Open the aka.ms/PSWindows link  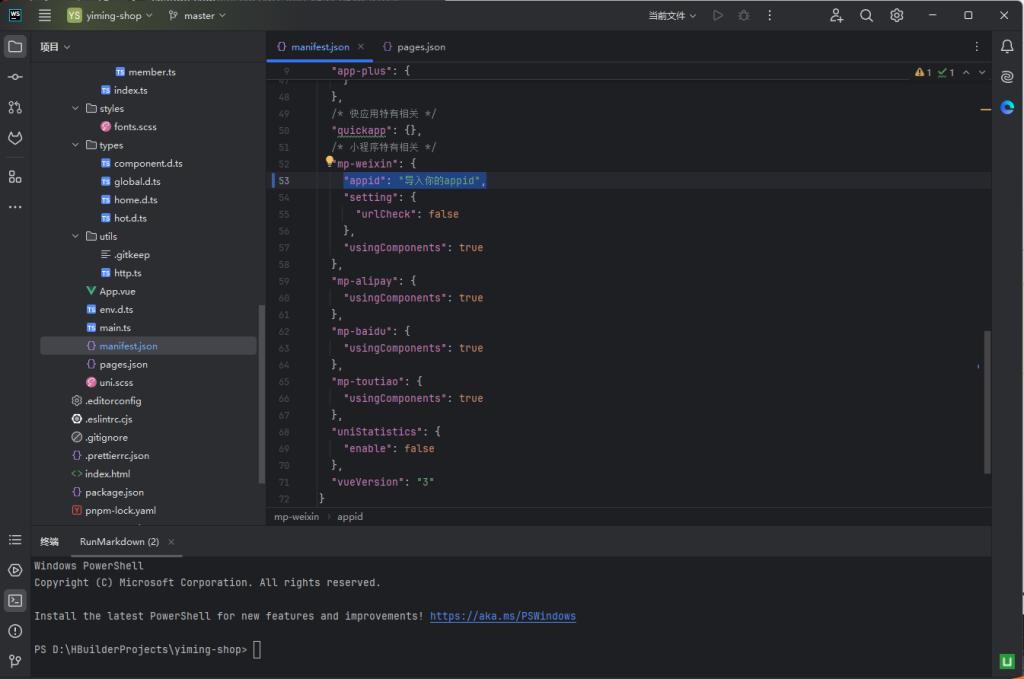502,616
